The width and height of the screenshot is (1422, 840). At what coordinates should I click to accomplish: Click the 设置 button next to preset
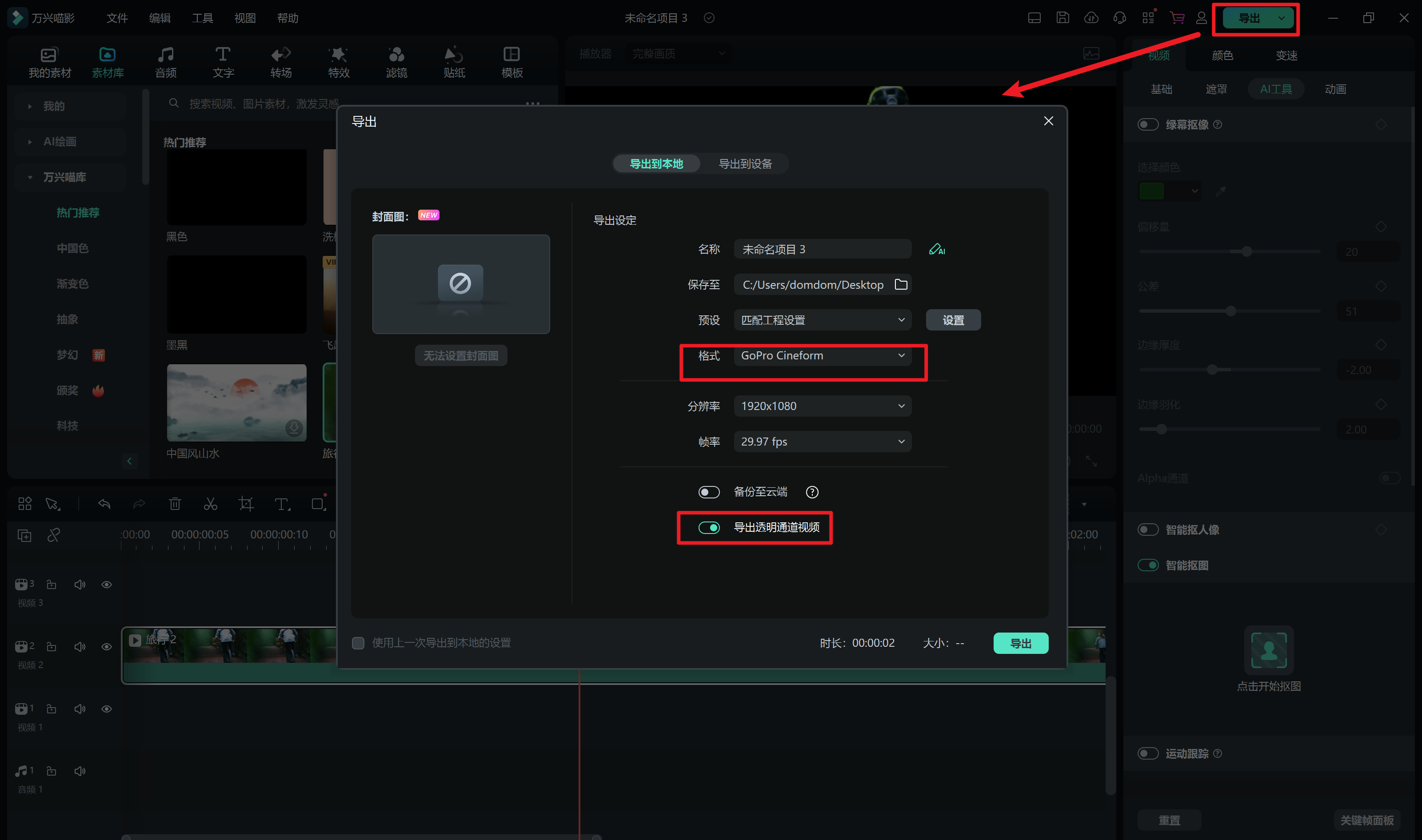953,320
